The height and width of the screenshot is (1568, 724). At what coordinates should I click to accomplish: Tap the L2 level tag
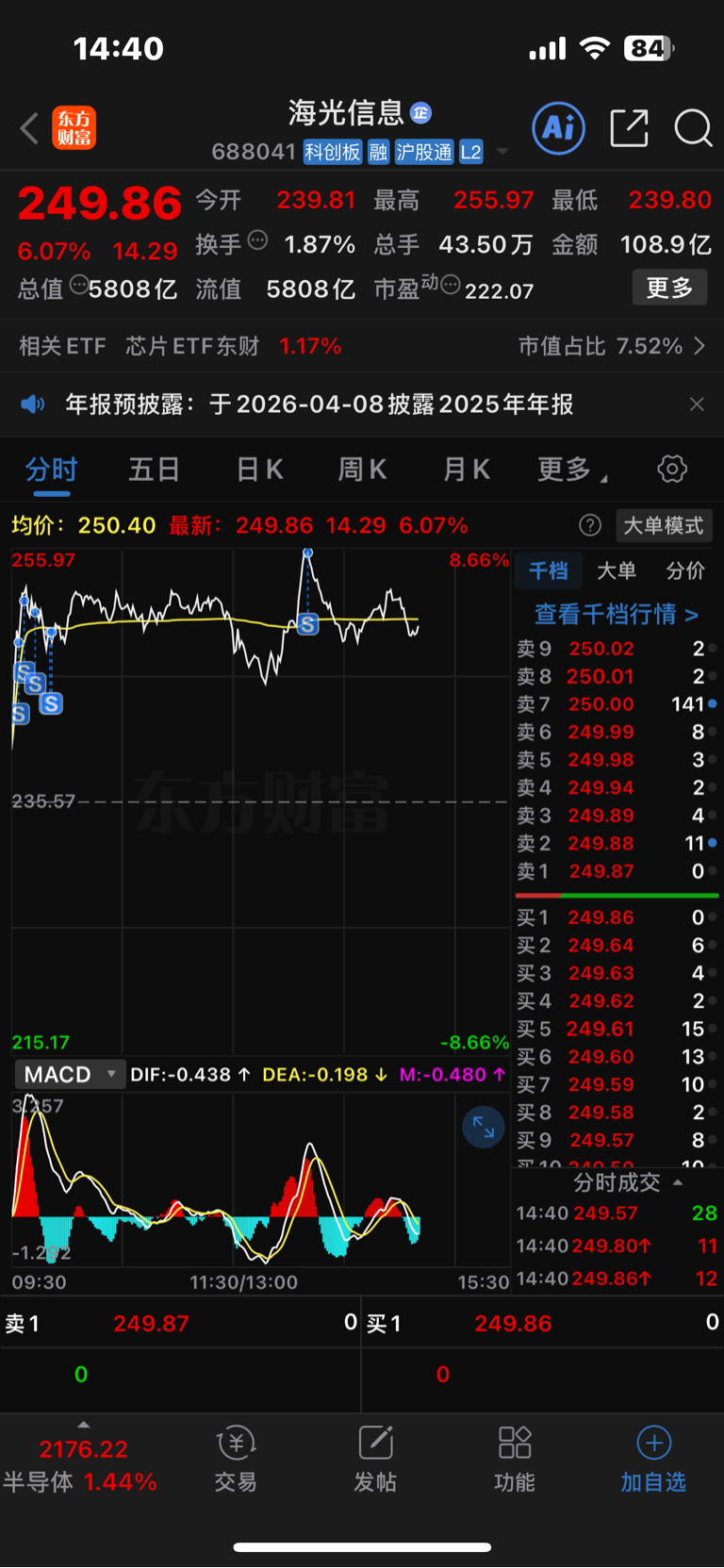click(x=471, y=152)
